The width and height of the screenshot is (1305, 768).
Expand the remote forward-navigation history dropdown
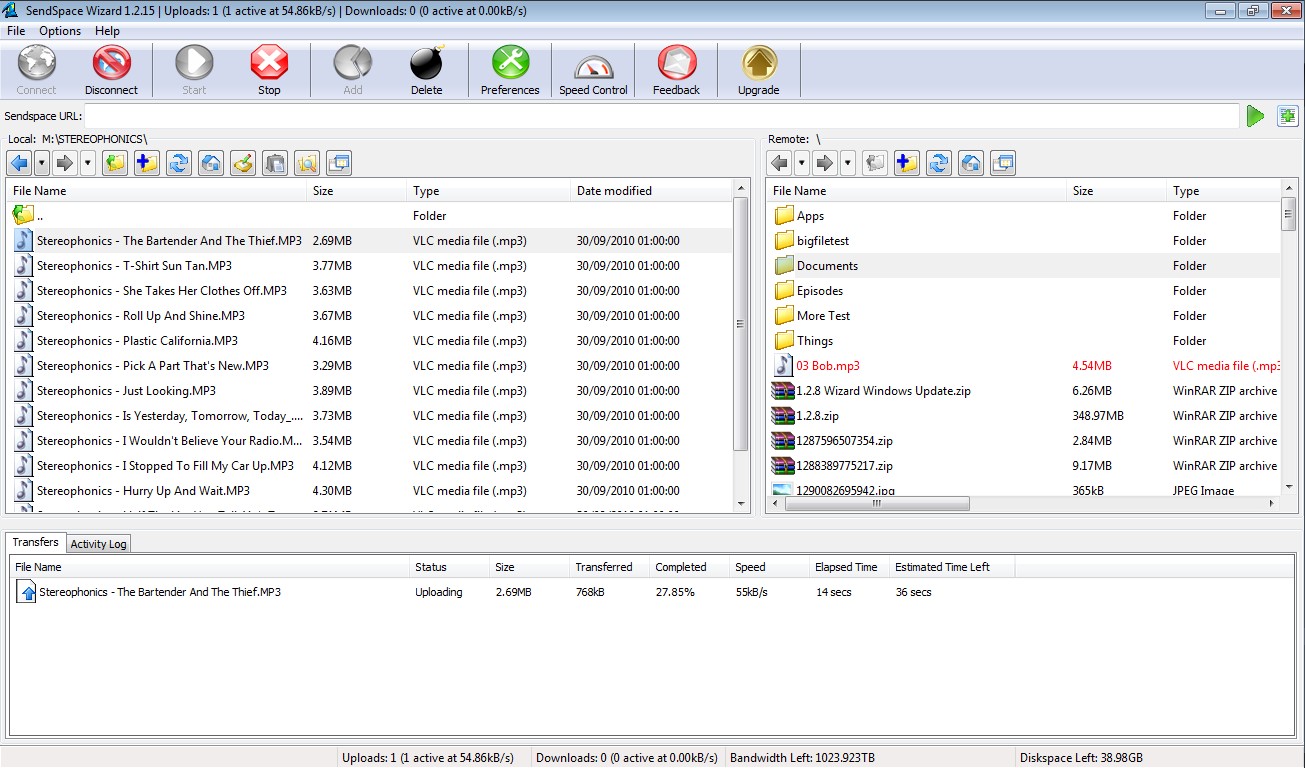pos(845,162)
